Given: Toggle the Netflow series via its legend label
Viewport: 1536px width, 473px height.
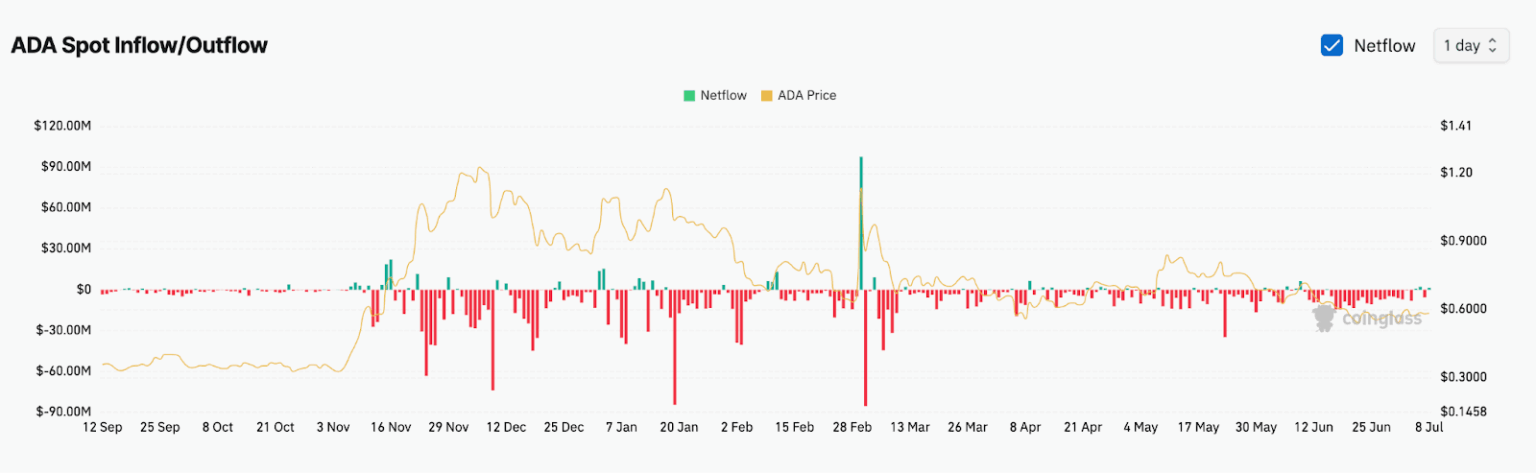Looking at the screenshot, I should 723,96.
